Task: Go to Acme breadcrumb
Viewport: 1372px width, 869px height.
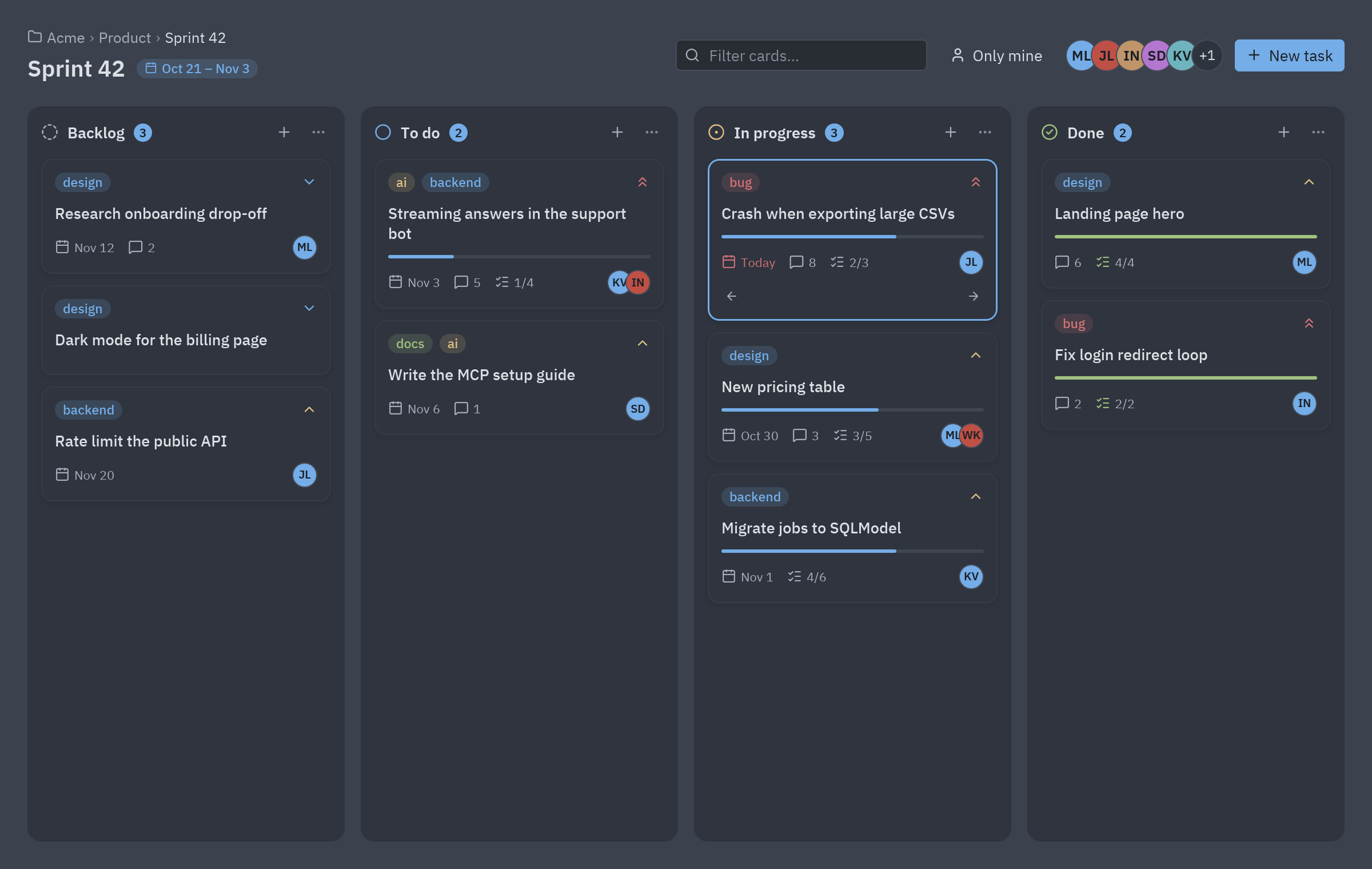Action: click(x=66, y=38)
